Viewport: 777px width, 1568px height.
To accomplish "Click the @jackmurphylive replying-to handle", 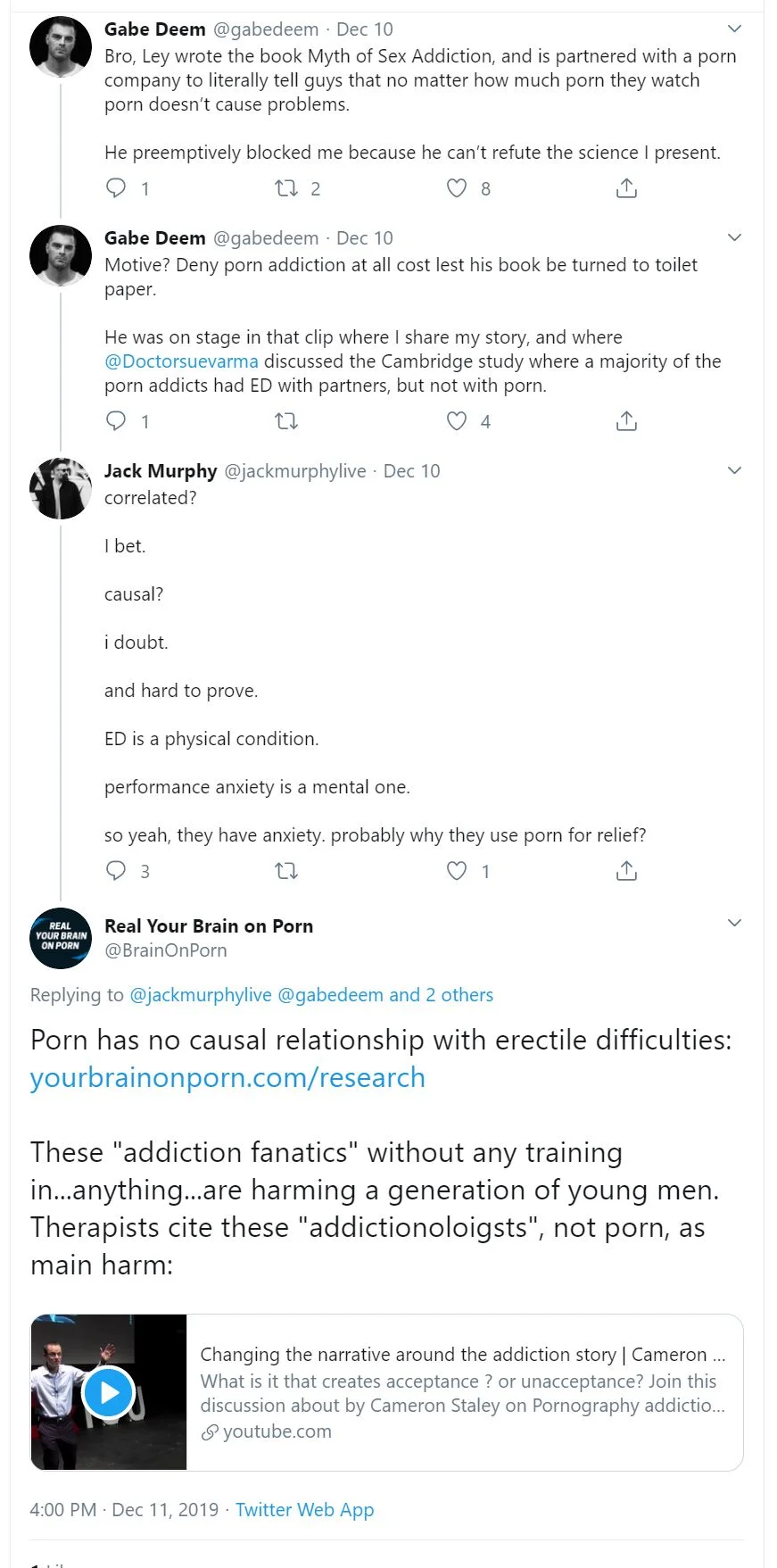I will [201, 995].
